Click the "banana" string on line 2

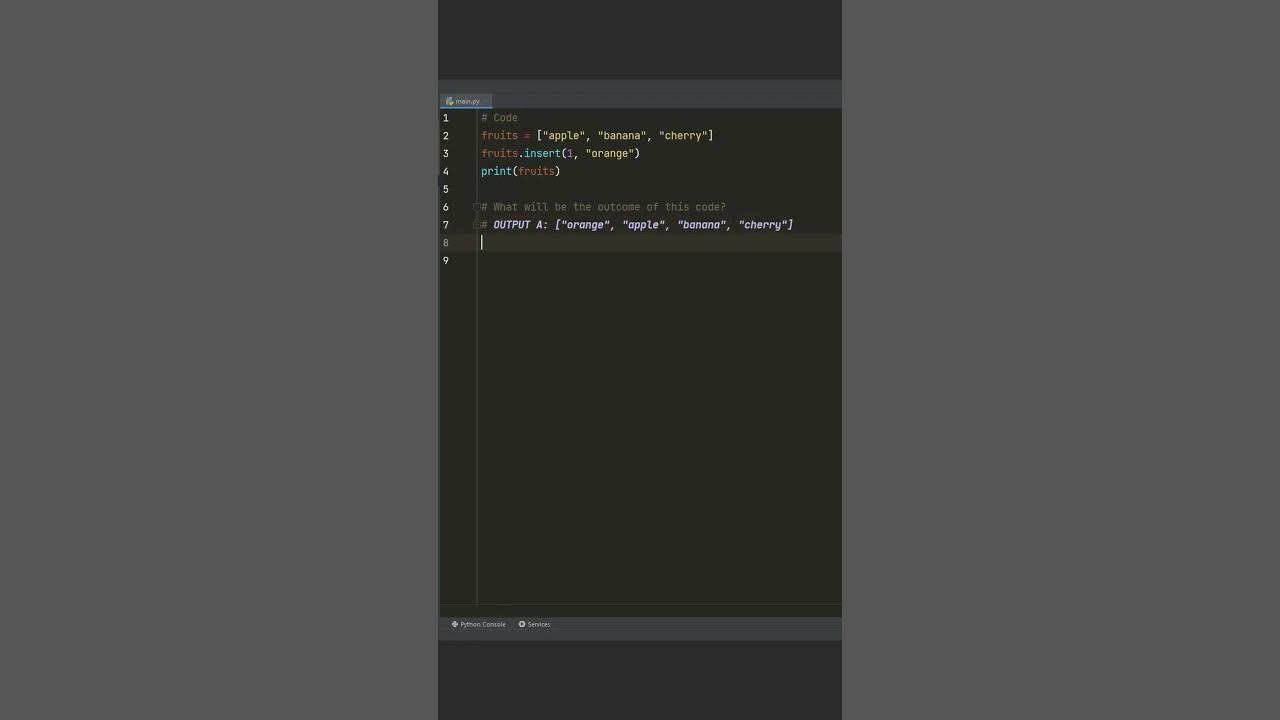[622, 136]
